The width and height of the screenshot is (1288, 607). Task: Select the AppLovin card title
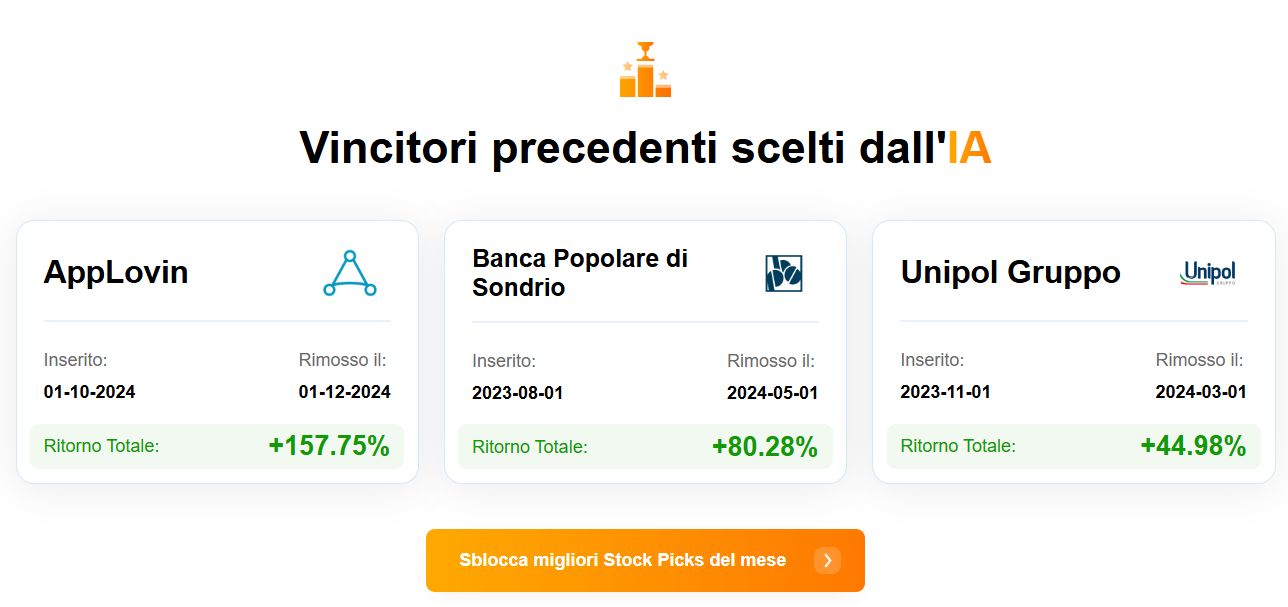coord(116,272)
